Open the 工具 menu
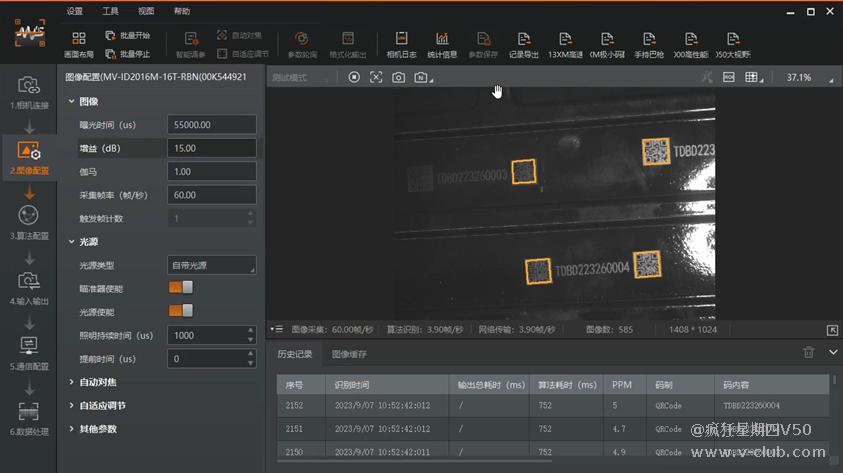 click(x=110, y=11)
